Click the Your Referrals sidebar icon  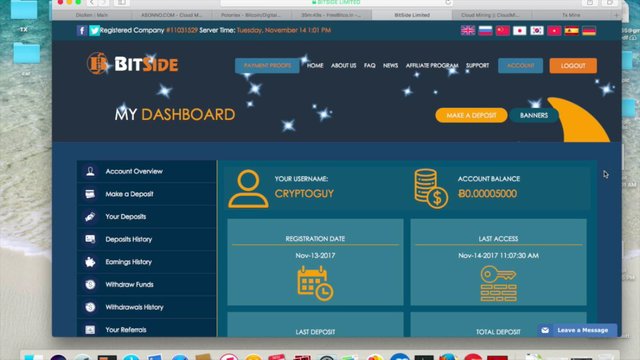pyautogui.click(x=90, y=330)
